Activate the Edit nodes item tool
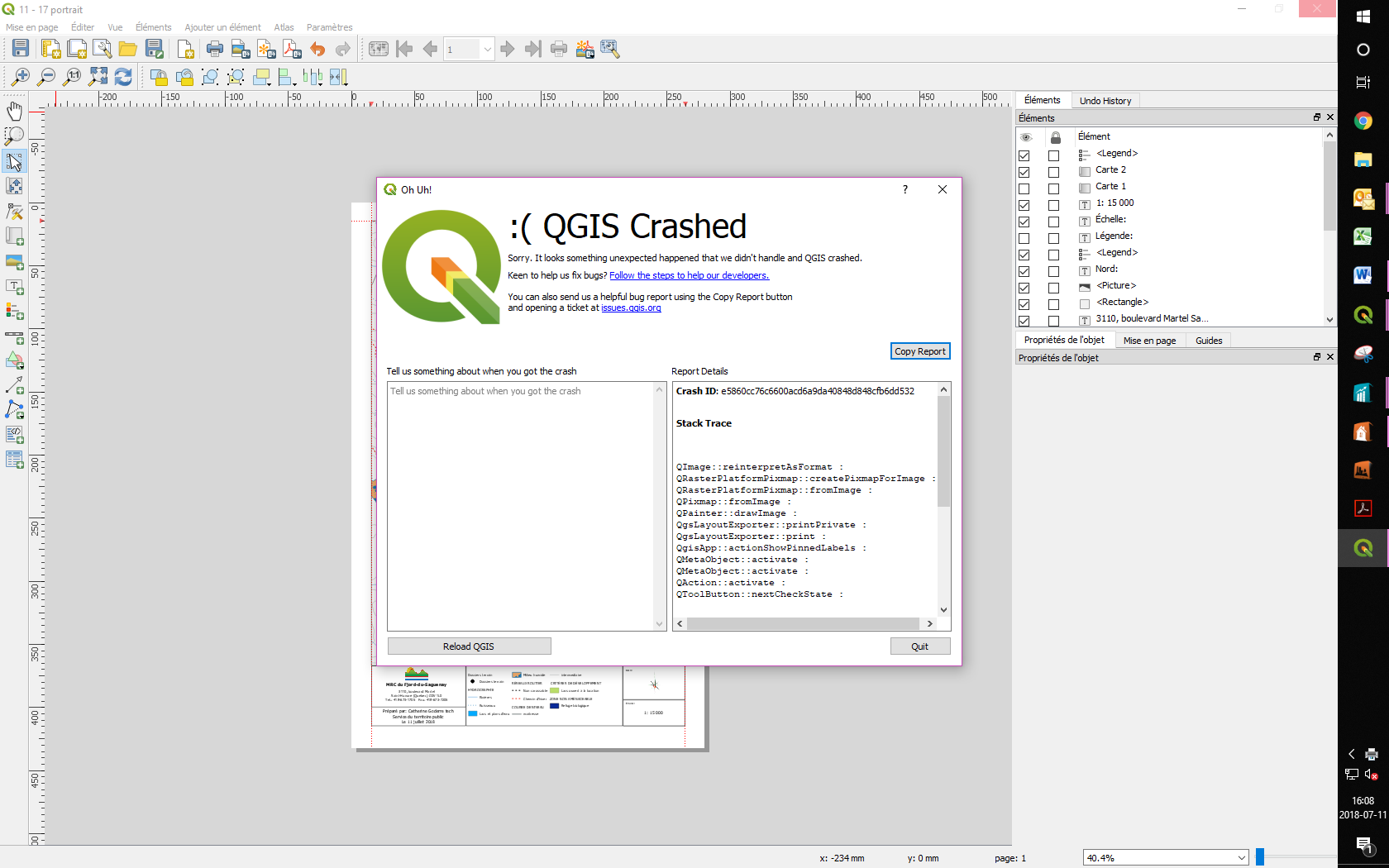This screenshot has width=1389, height=868. coord(14,210)
